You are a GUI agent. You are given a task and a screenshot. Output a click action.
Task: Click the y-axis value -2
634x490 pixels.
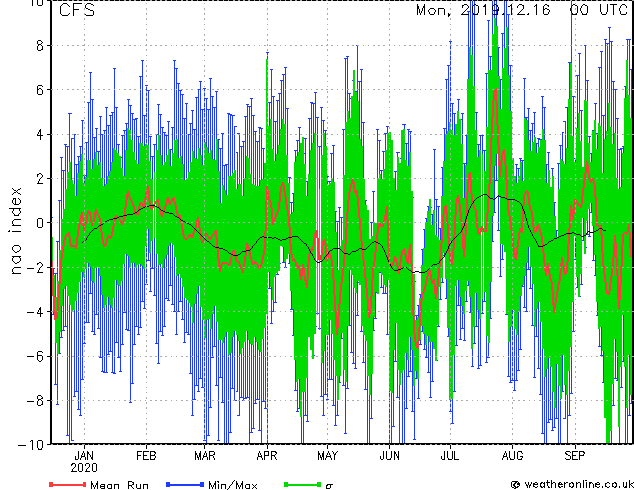(35, 267)
